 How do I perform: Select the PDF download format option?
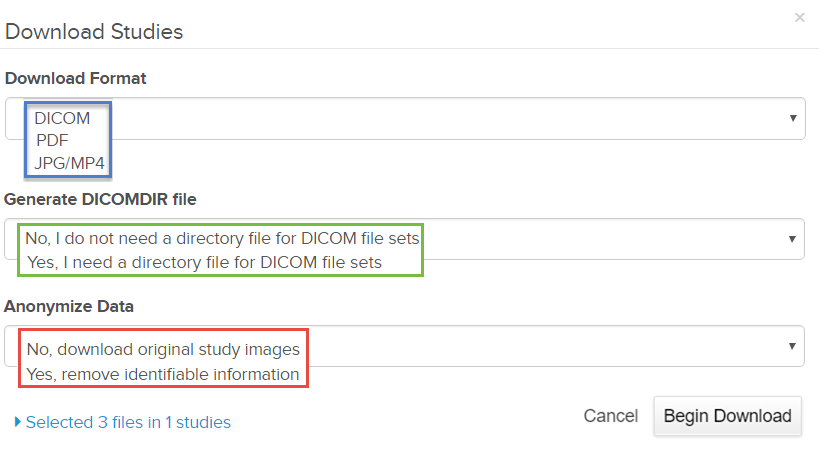pos(52,140)
